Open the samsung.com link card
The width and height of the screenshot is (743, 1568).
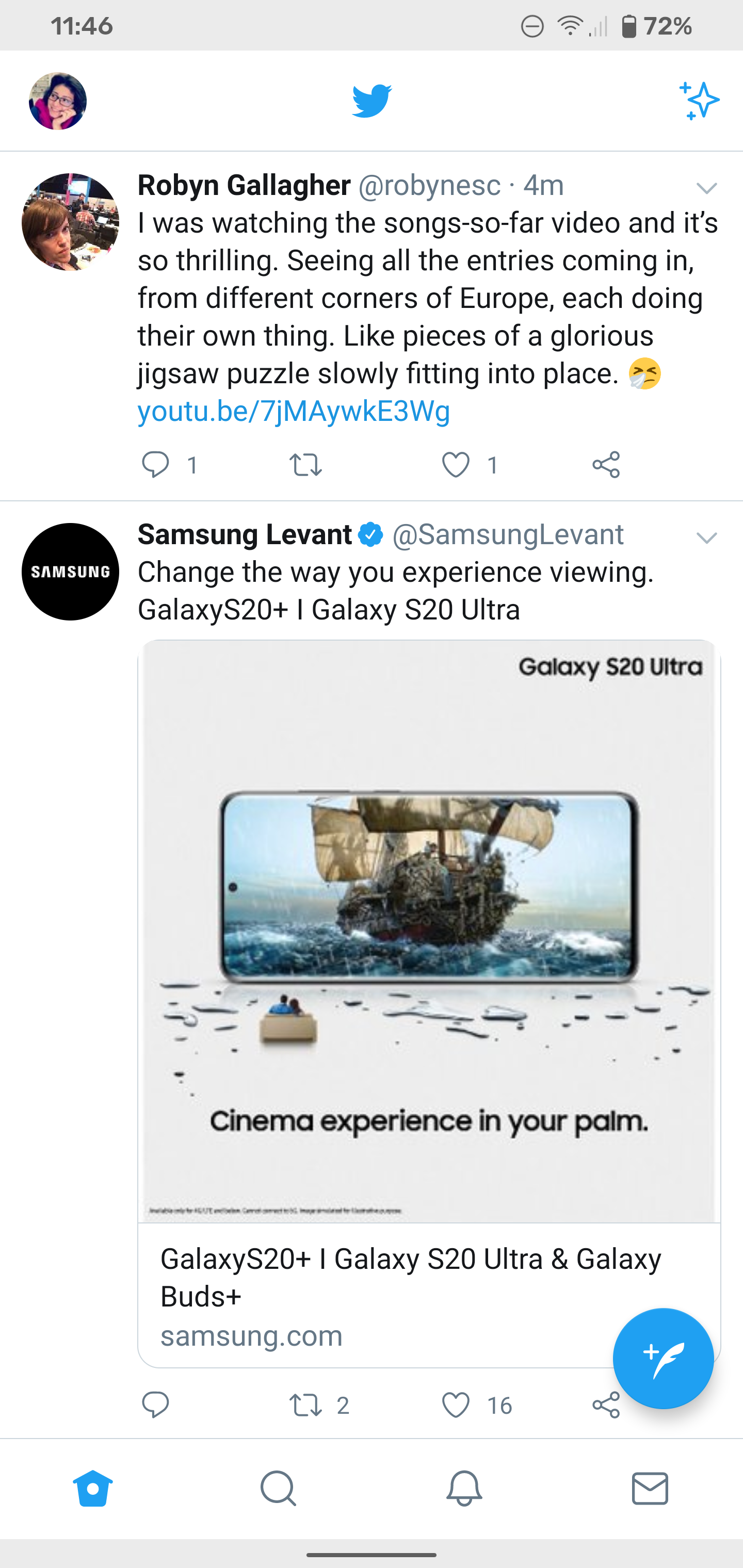click(365, 1297)
